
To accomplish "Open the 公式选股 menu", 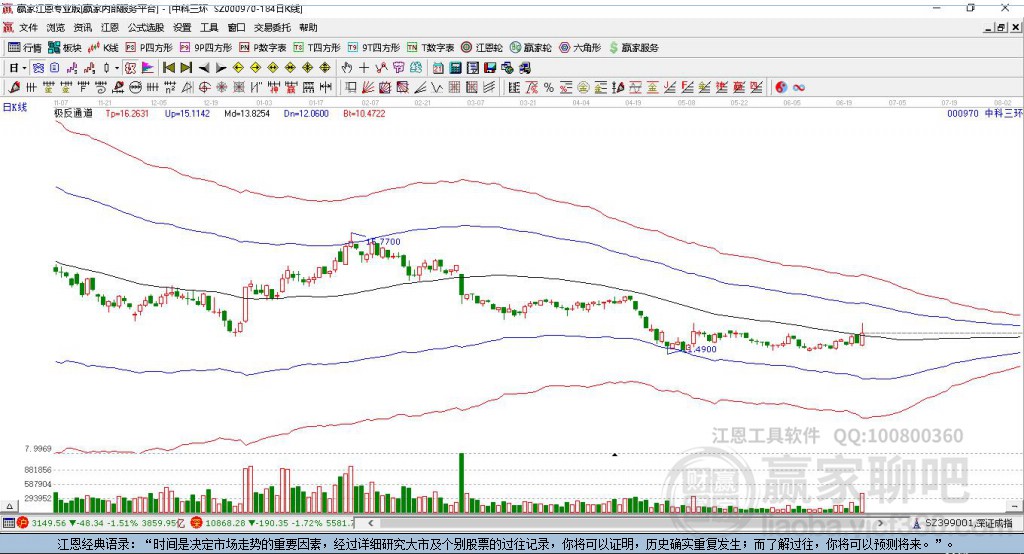I will [x=145, y=28].
